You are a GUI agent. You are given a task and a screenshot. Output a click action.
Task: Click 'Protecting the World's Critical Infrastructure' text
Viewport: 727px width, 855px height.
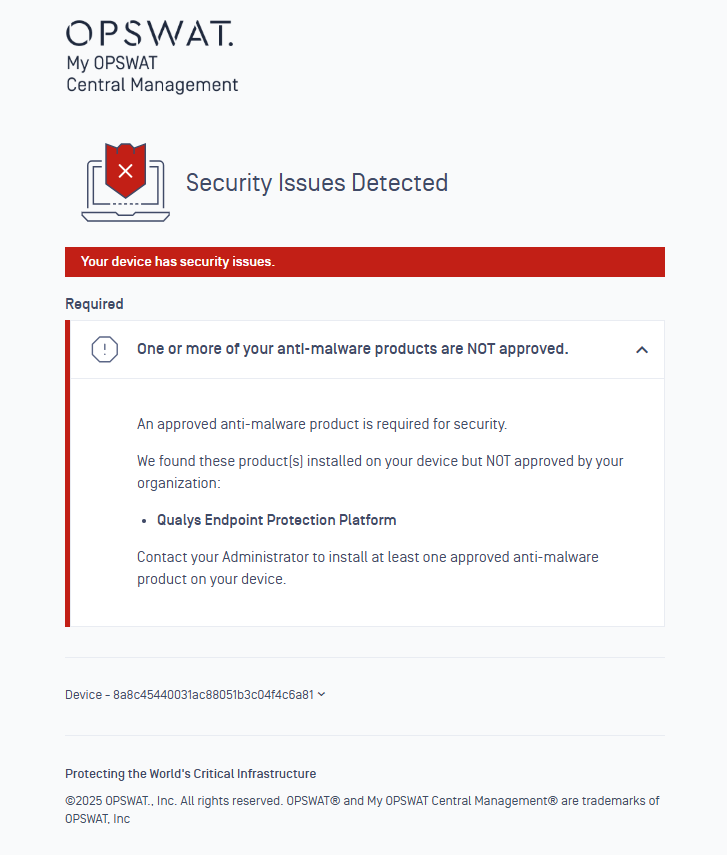tap(190, 774)
